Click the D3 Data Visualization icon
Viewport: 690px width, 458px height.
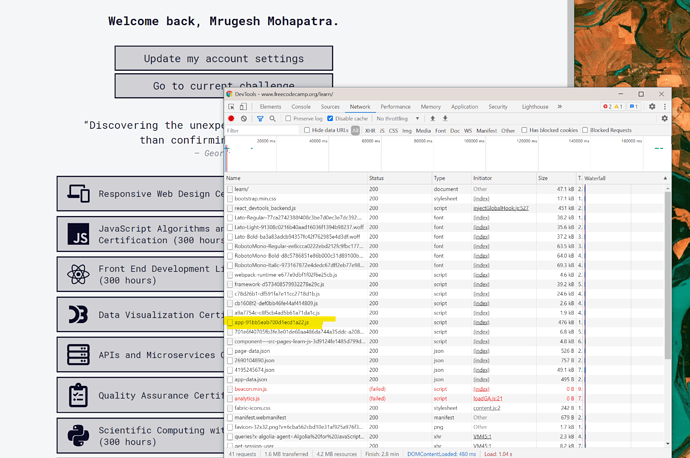coord(78,315)
